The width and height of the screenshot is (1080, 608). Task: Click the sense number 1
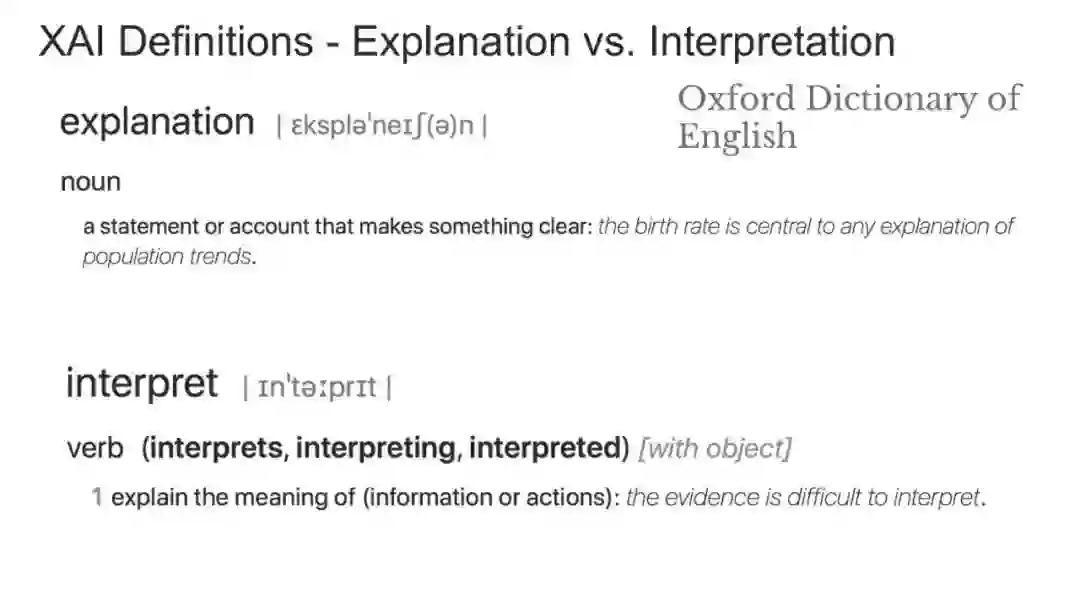[97, 497]
